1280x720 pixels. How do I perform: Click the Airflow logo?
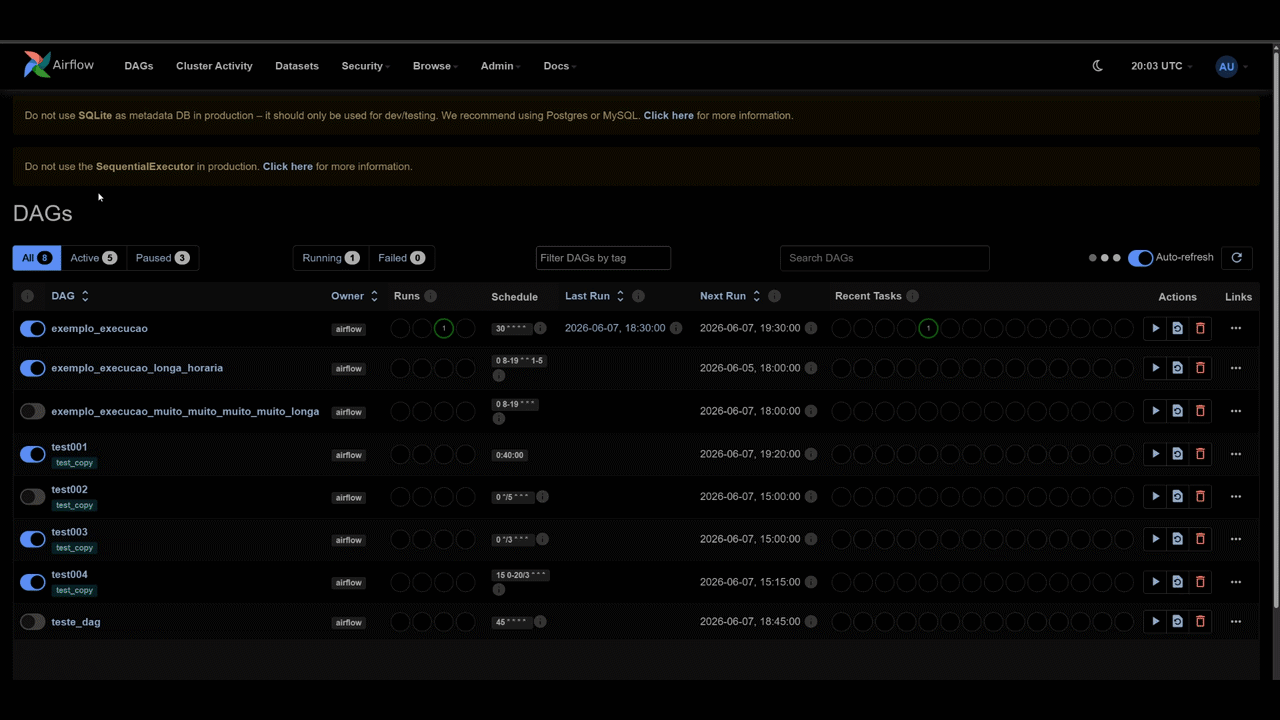point(59,65)
